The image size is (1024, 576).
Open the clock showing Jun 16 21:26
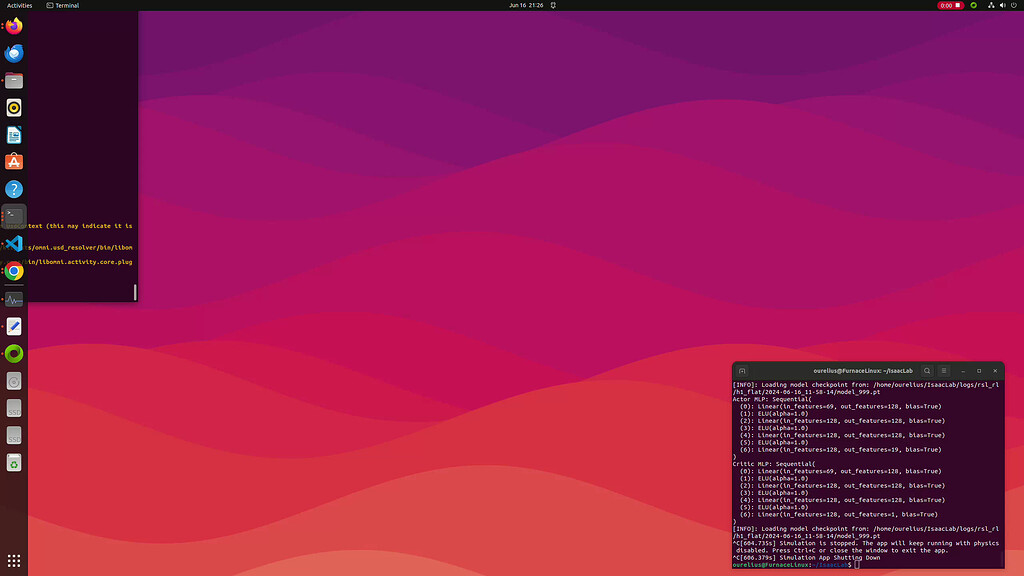[525, 5]
